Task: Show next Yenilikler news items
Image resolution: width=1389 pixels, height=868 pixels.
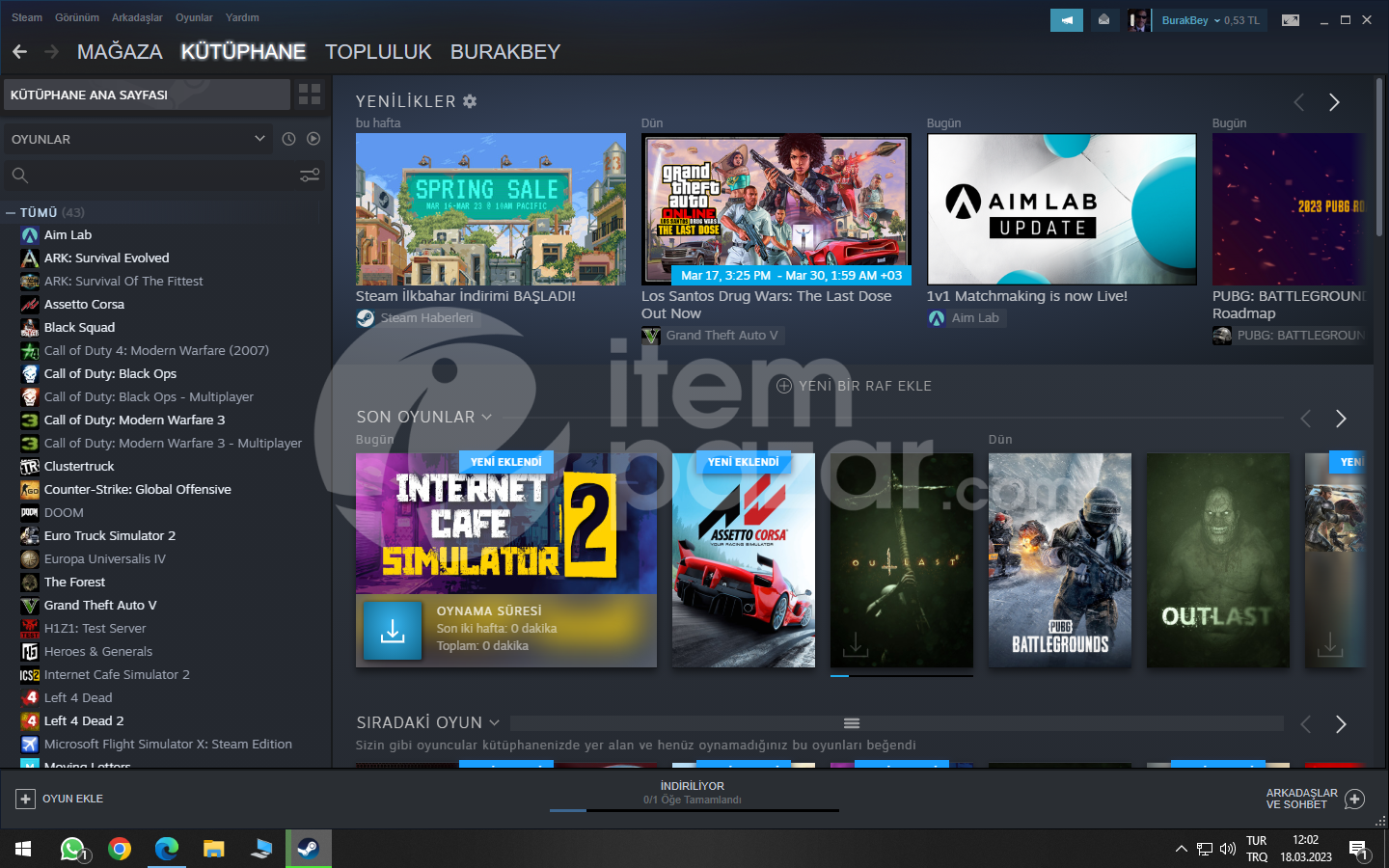Action: 1334,102
